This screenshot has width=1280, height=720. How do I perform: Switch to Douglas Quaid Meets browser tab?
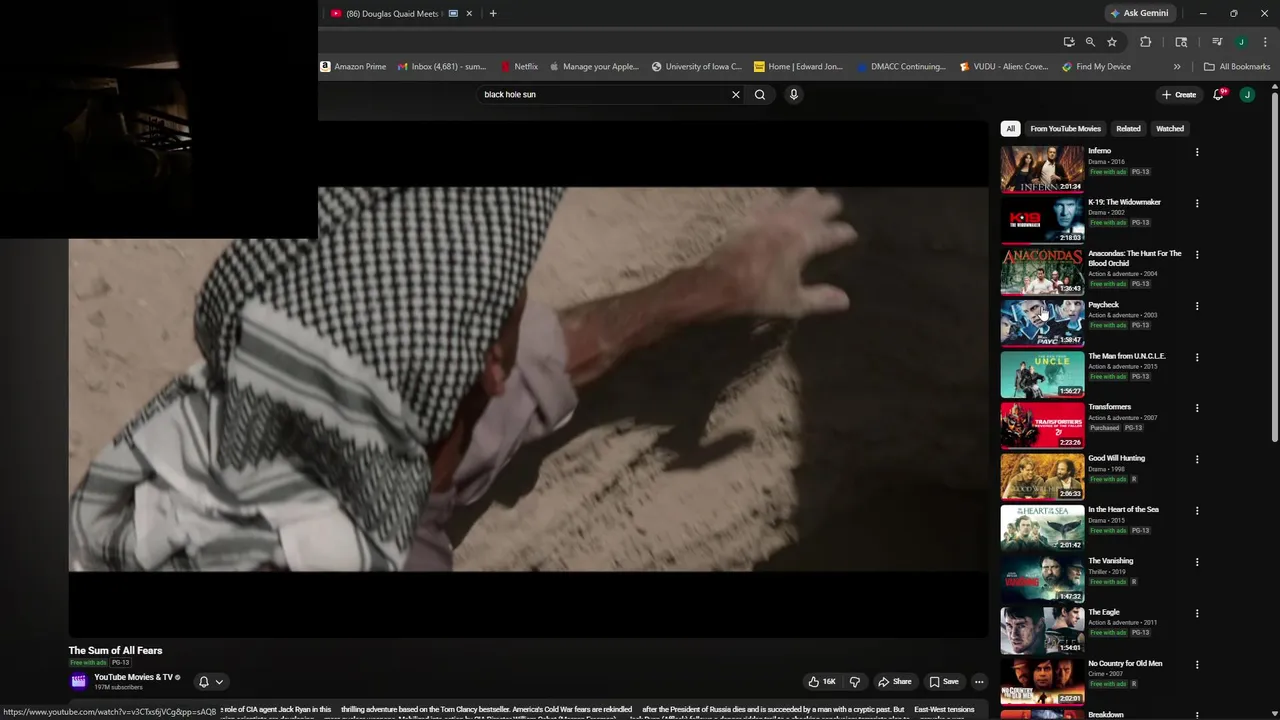(x=392, y=13)
